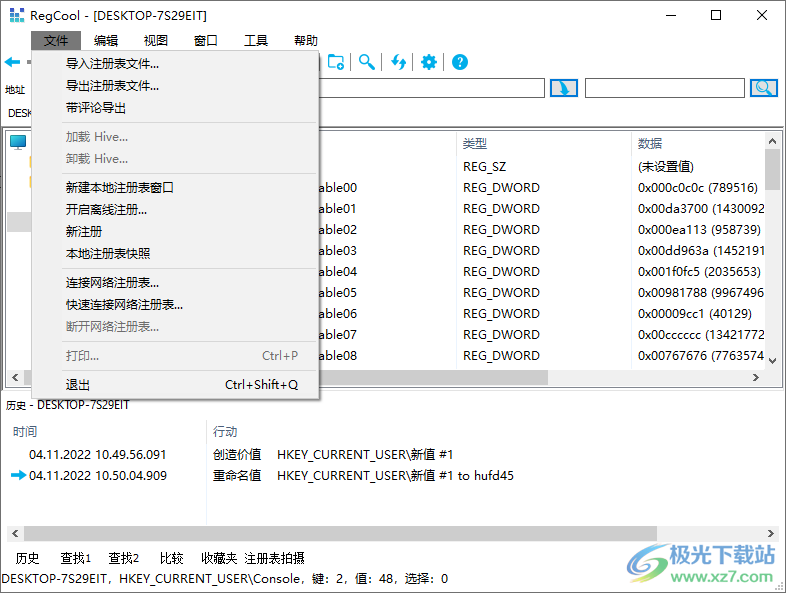Open the 视图 menu
This screenshot has width=786, height=593.
155,41
